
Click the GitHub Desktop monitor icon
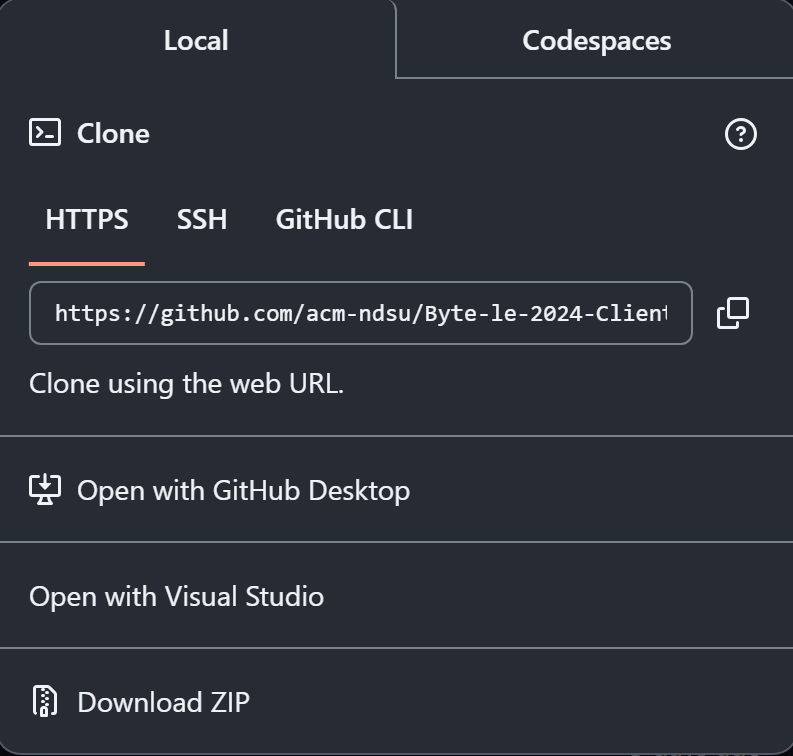[x=45, y=490]
